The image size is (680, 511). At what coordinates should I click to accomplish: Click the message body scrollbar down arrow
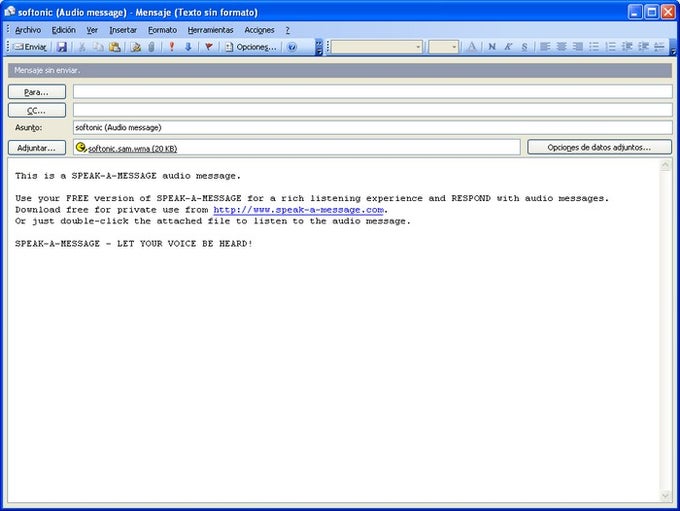[665, 495]
